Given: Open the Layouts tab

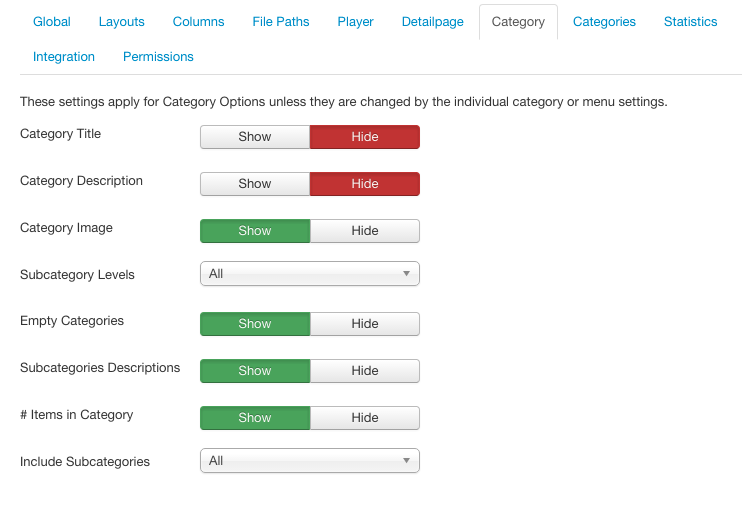Looking at the screenshot, I should (122, 22).
